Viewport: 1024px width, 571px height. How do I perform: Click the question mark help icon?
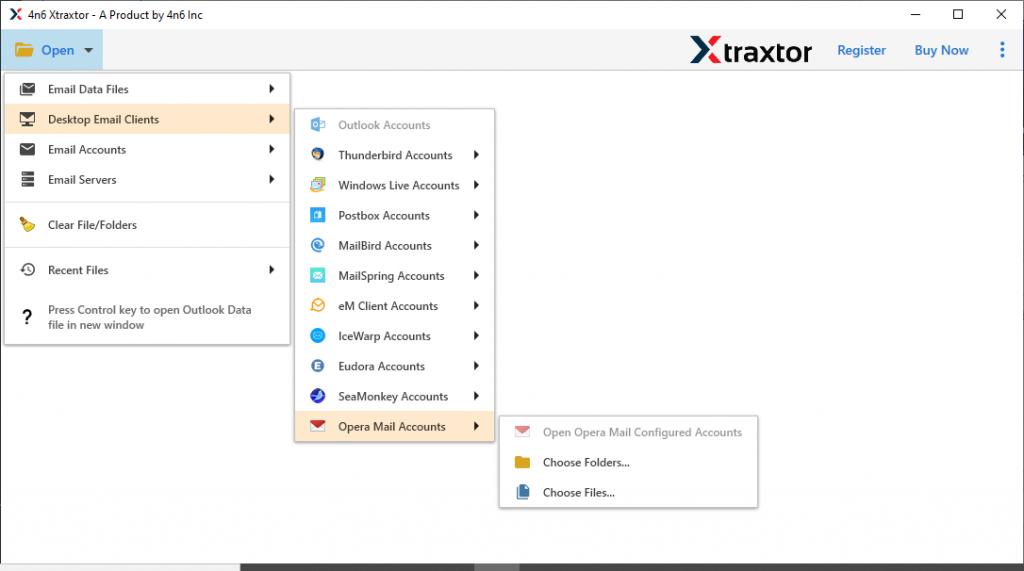pyautogui.click(x=27, y=317)
